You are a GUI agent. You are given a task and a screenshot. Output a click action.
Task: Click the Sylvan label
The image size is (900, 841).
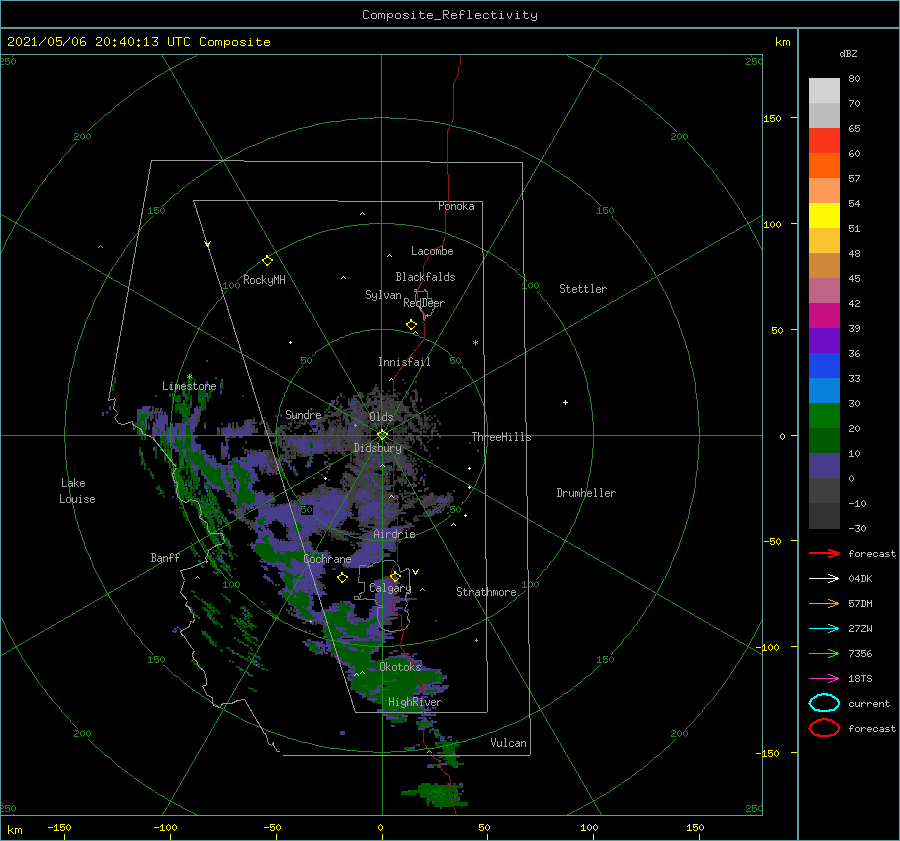coord(383,295)
